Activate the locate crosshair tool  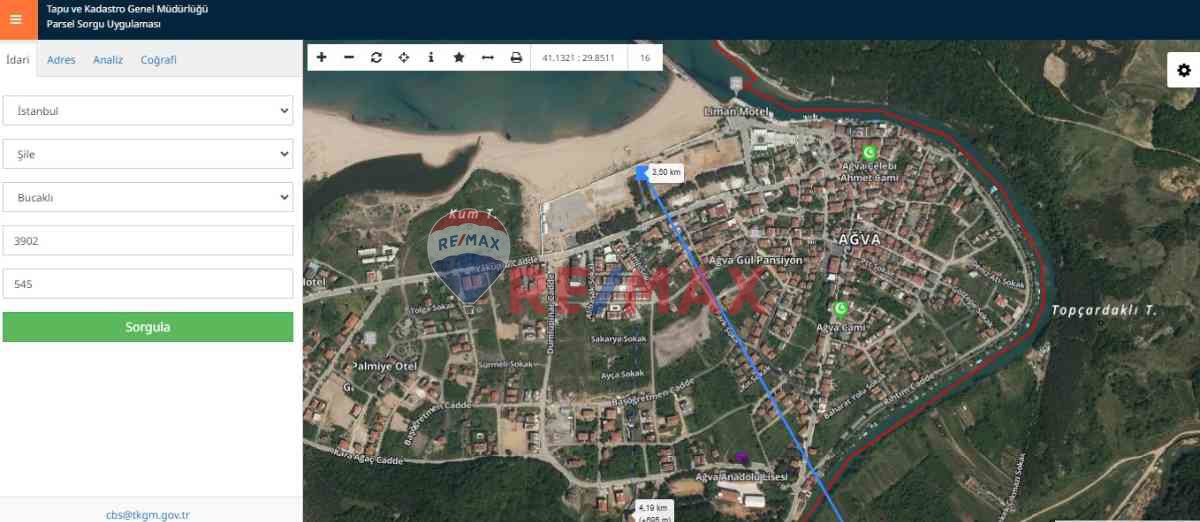pyautogui.click(x=404, y=58)
